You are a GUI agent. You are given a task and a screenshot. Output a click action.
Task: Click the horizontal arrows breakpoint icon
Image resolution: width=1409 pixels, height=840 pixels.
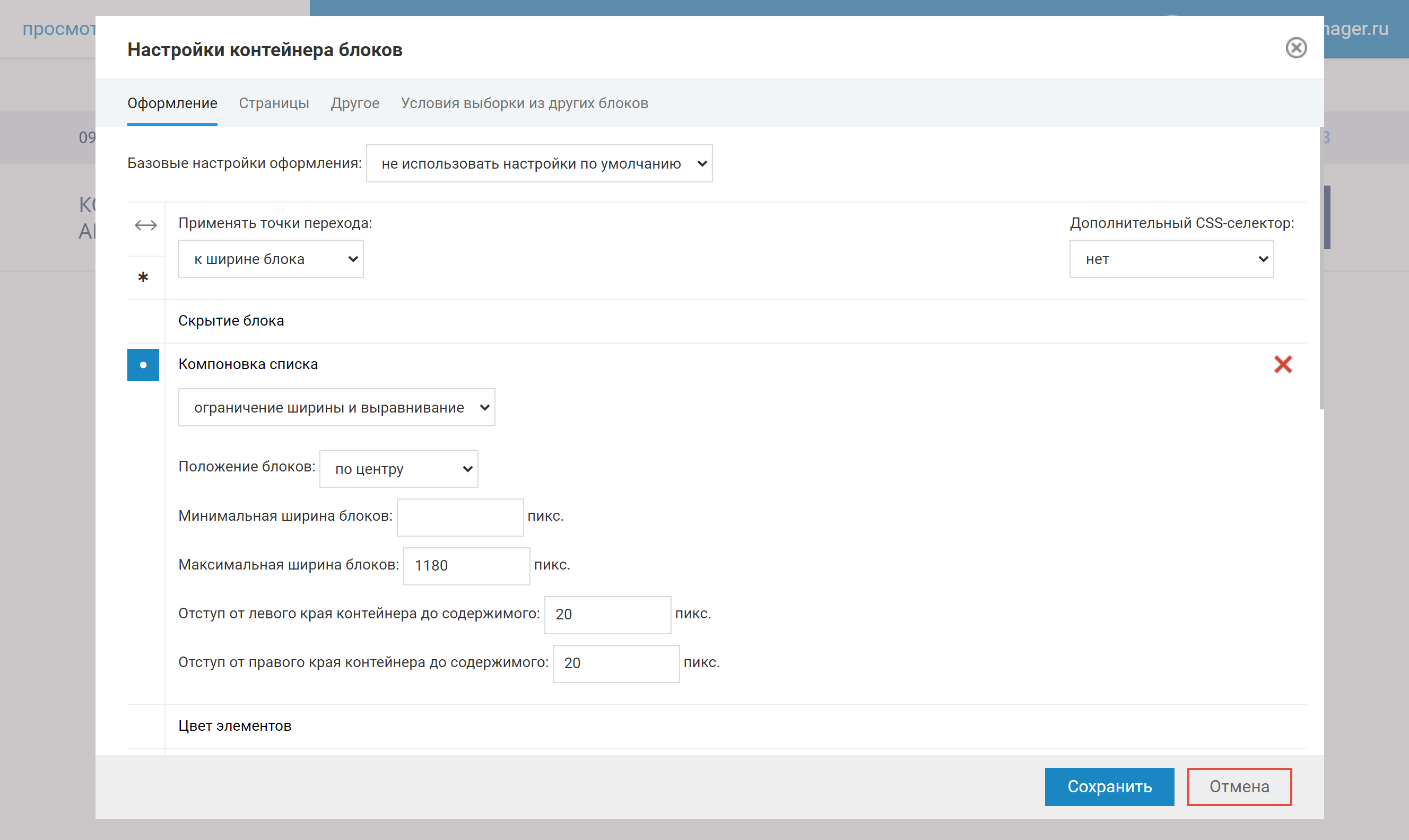click(145, 225)
